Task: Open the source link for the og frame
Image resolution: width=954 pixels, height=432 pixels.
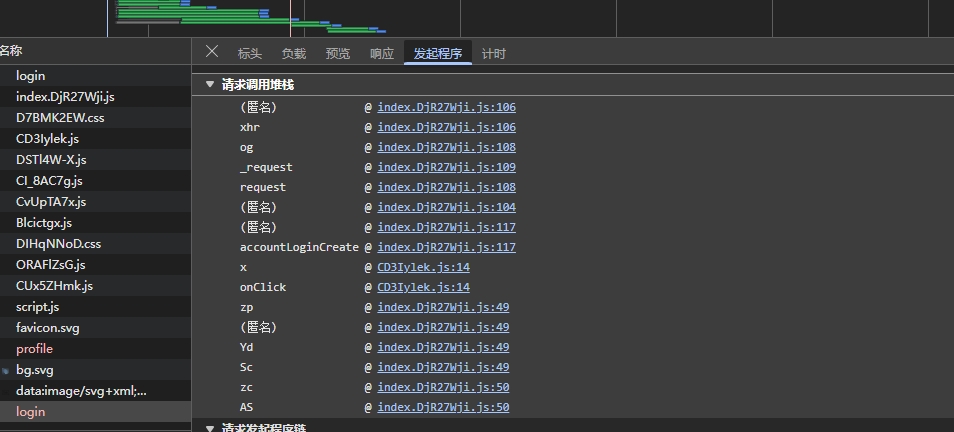Action: (447, 147)
